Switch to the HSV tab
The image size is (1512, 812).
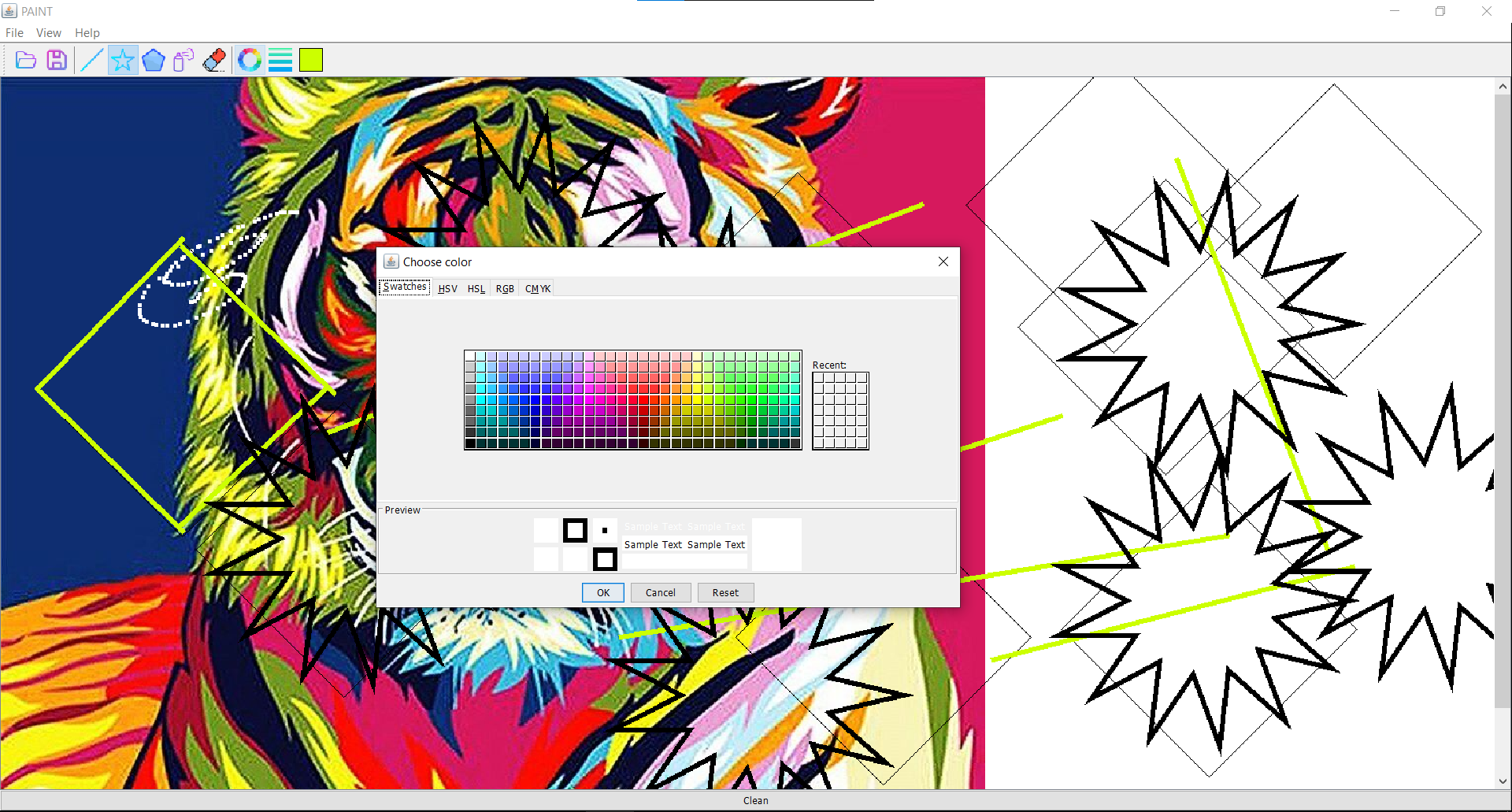[x=447, y=289]
